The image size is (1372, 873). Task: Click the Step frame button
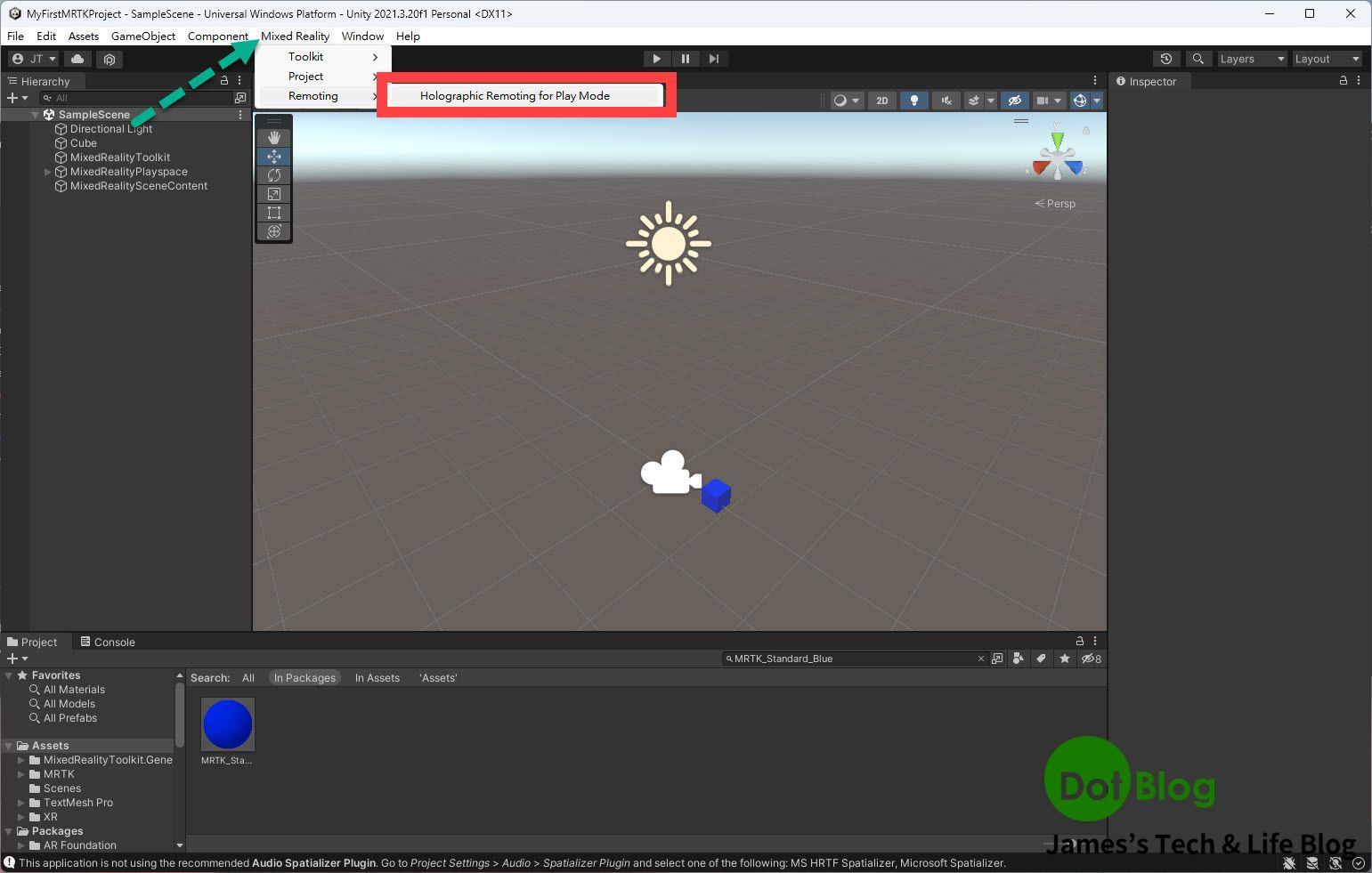point(713,59)
